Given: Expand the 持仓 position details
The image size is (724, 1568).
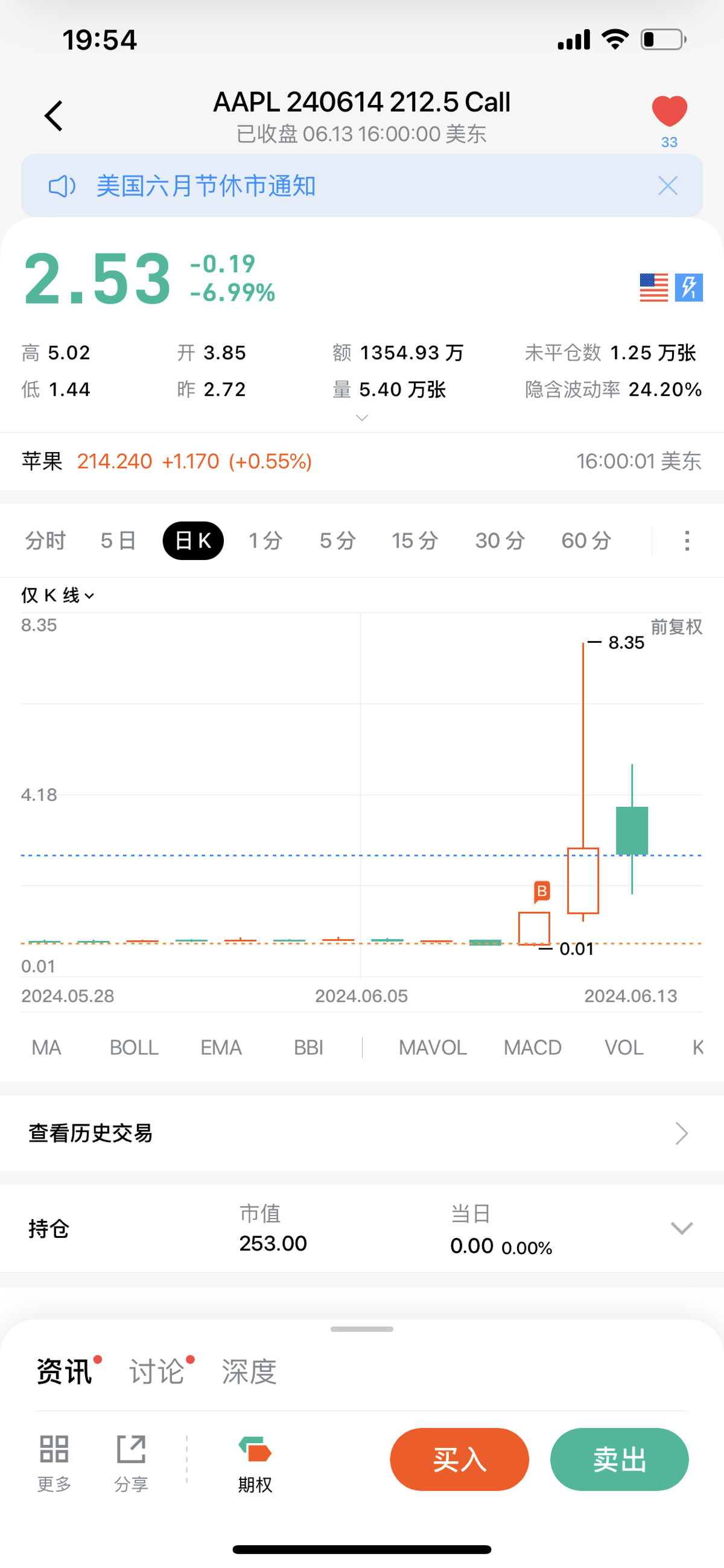Looking at the screenshot, I should coord(681,1228).
